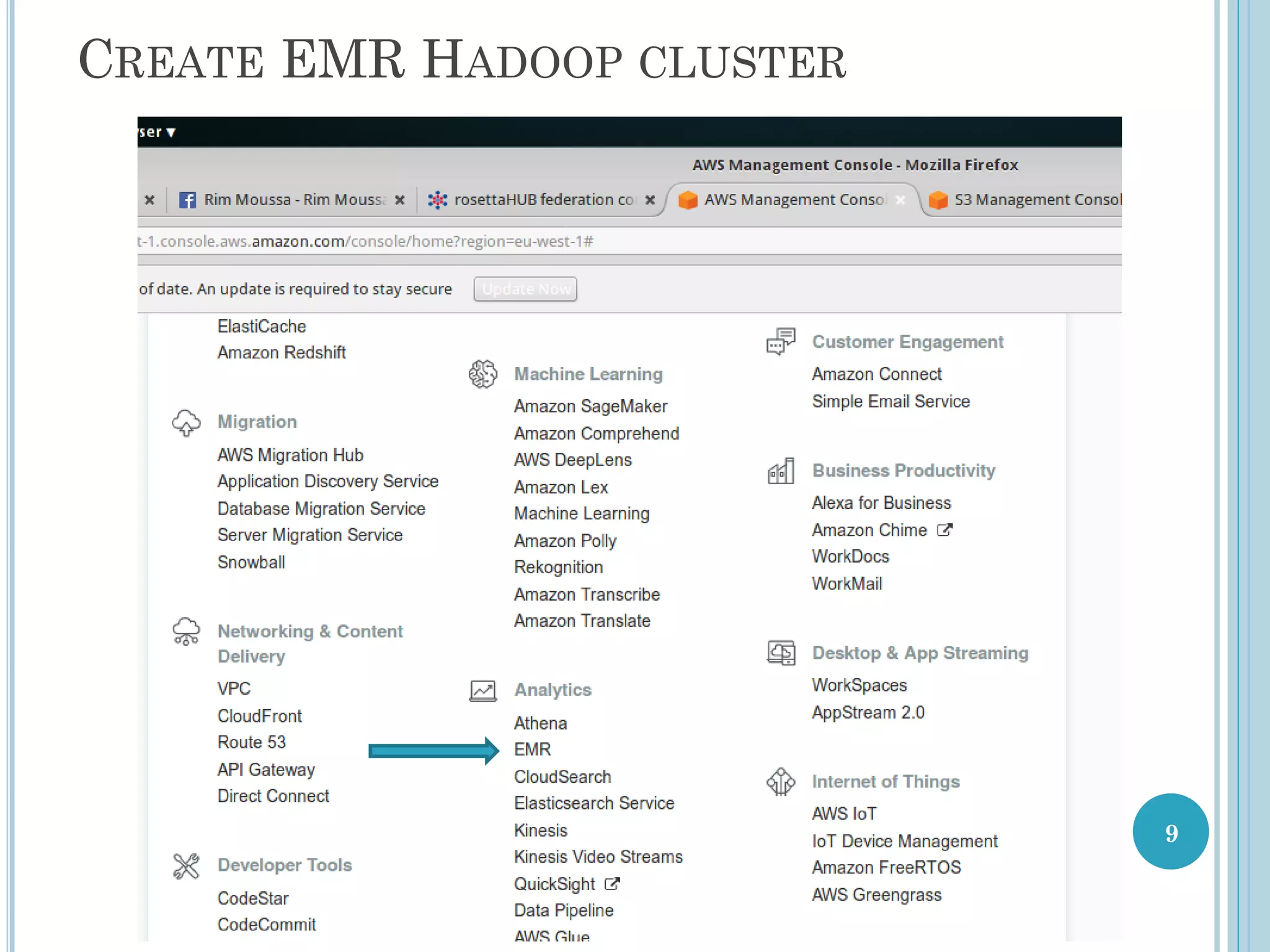Open AWS DeepLens link

[573, 460]
